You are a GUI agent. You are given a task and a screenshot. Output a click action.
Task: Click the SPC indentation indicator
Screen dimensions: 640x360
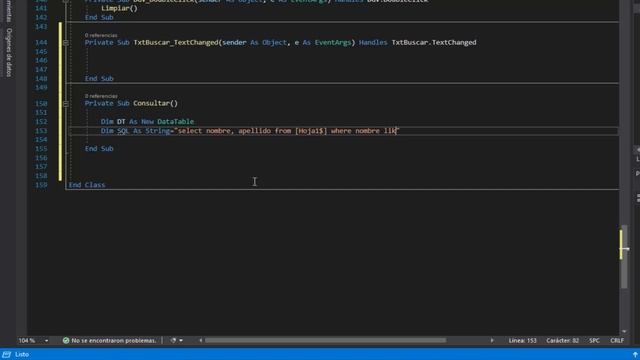[x=594, y=340]
